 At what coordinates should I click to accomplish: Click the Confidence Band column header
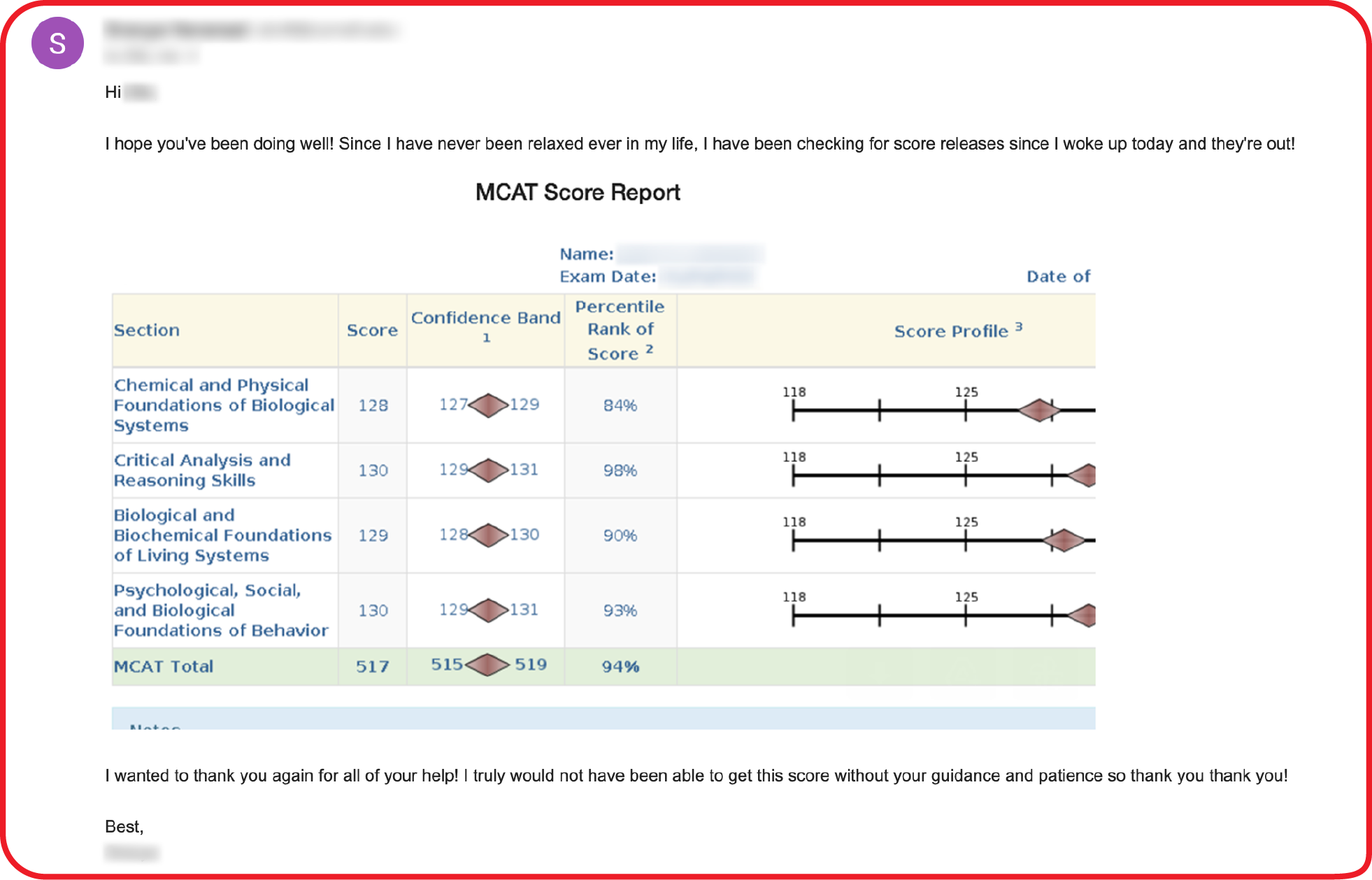486,319
